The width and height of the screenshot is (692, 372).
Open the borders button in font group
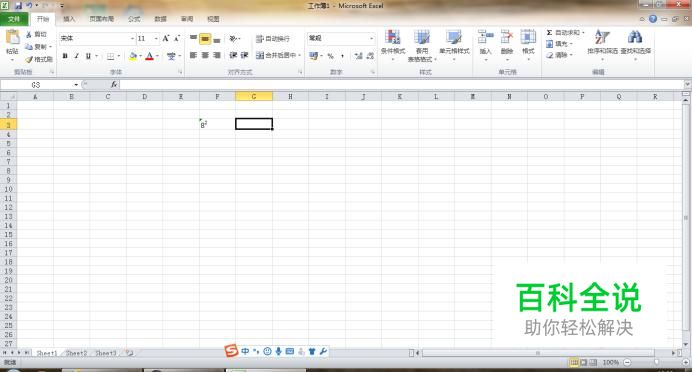click(111, 56)
